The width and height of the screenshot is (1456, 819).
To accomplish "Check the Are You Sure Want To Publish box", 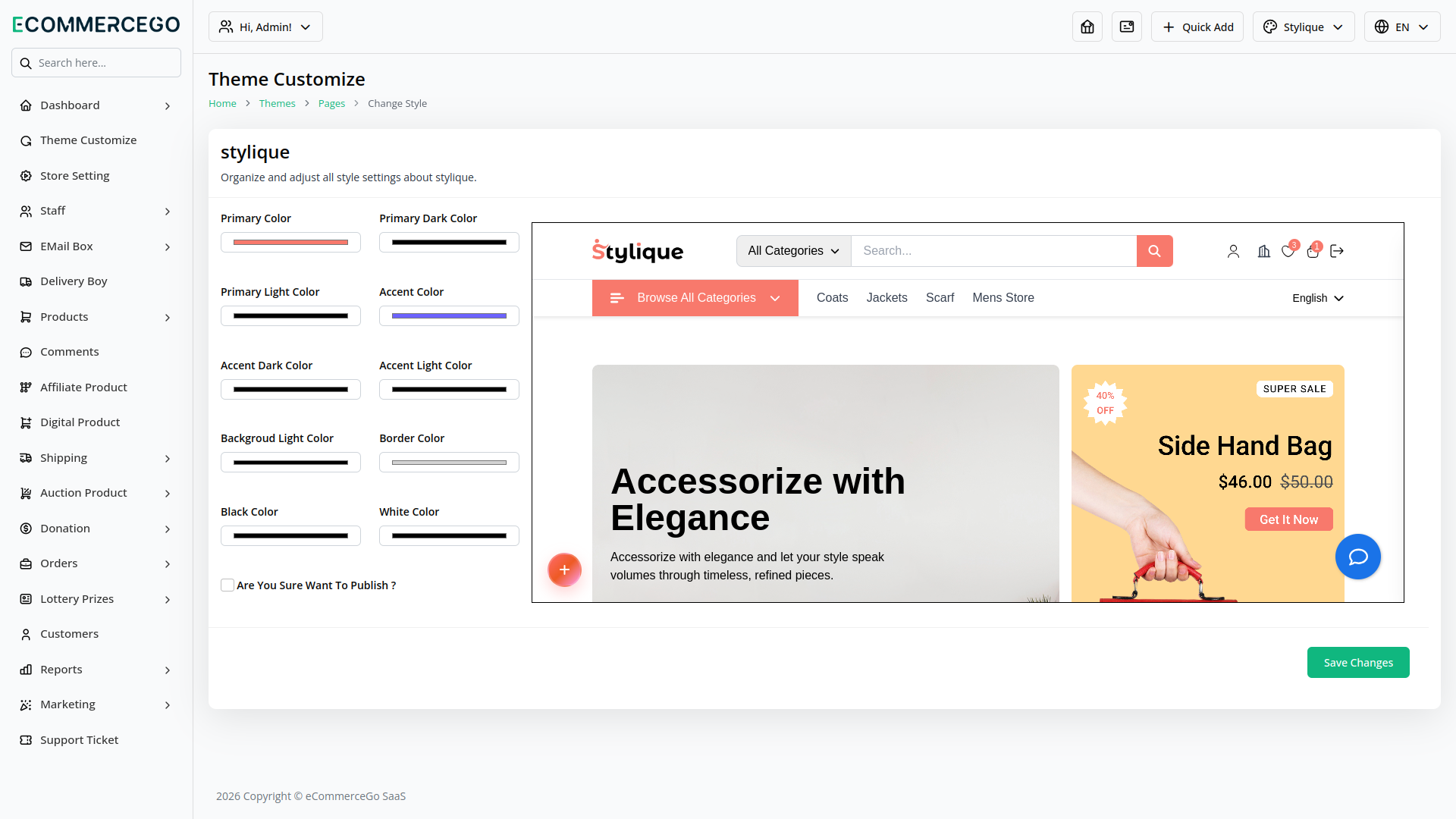I will [x=227, y=585].
